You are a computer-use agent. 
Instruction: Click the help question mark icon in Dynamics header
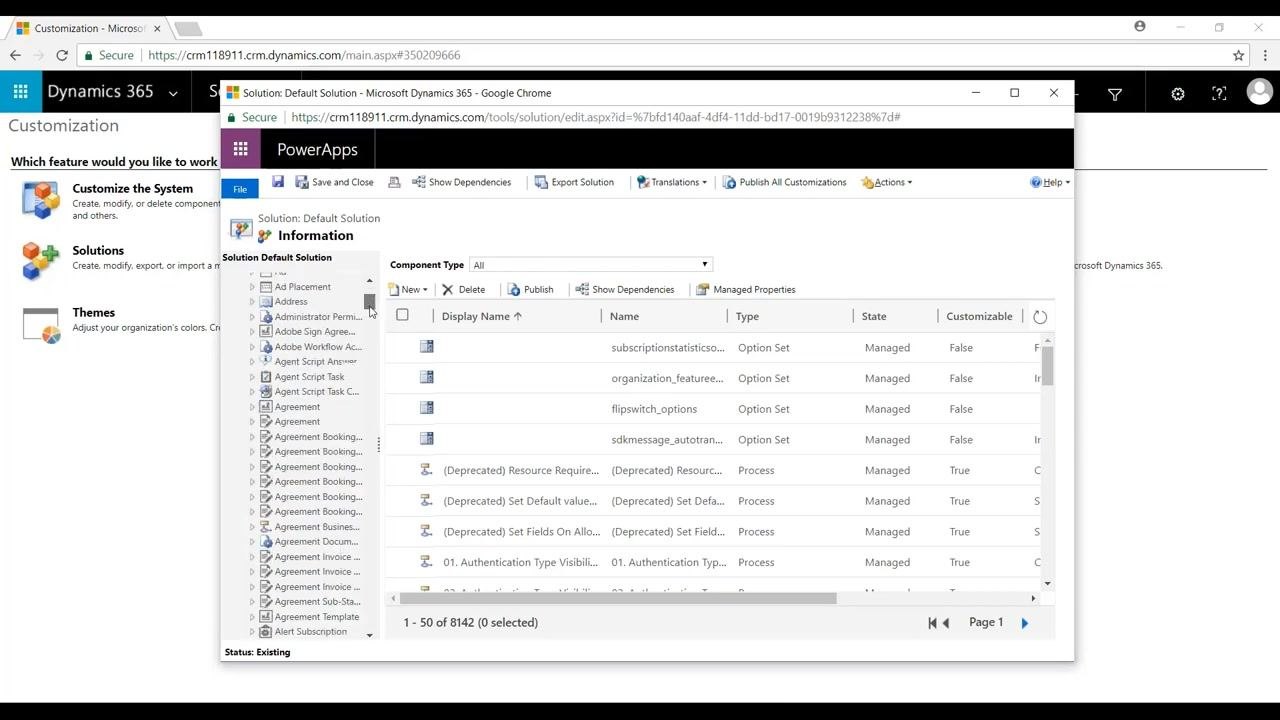[x=1219, y=93]
